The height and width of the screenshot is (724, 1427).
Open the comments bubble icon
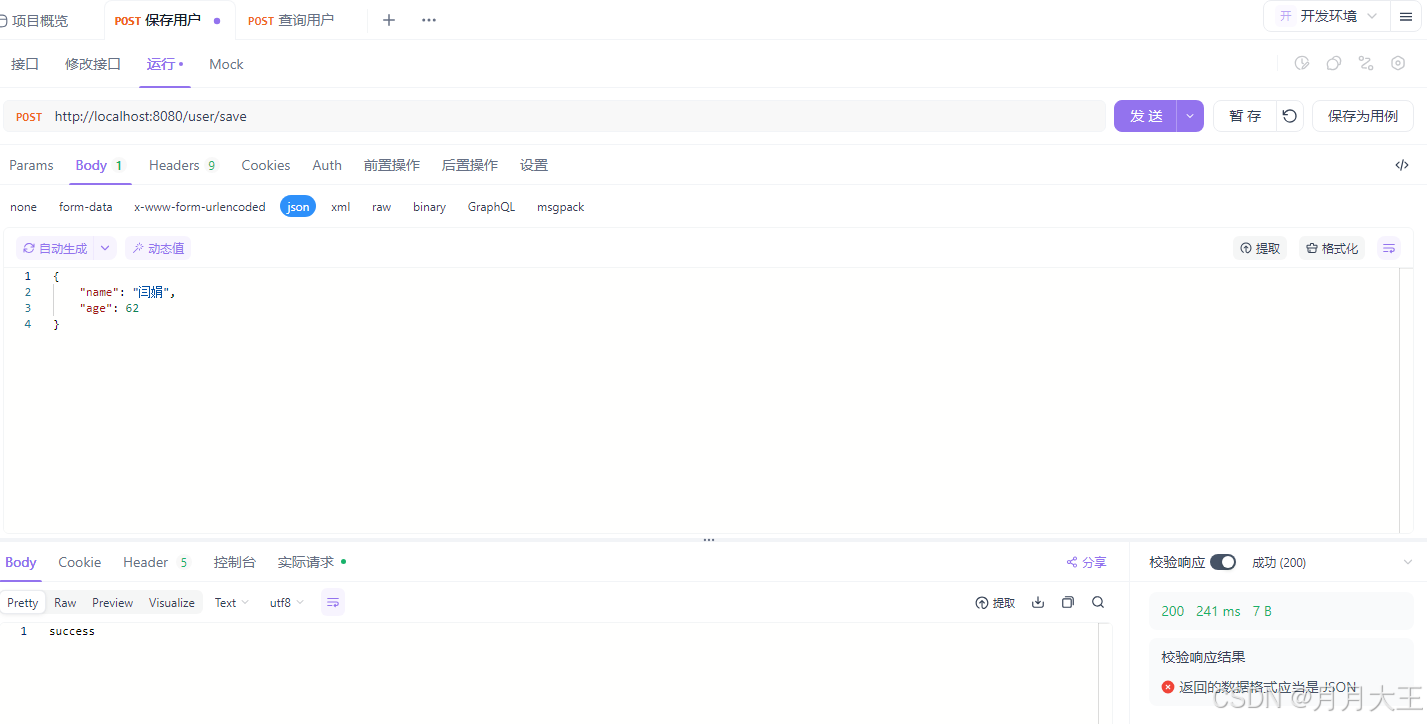tap(1334, 63)
